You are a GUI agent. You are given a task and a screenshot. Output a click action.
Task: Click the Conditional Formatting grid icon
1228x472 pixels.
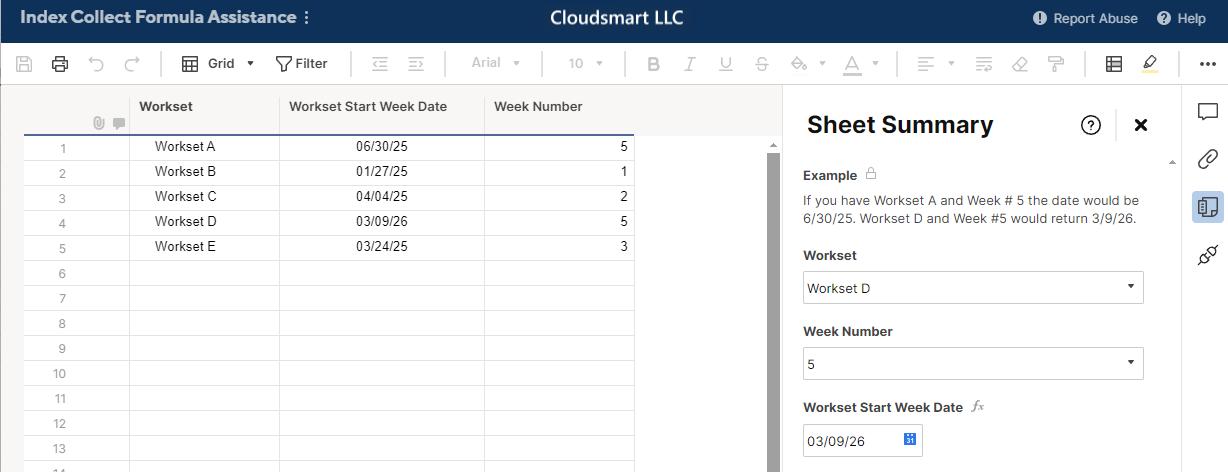pos(1113,64)
